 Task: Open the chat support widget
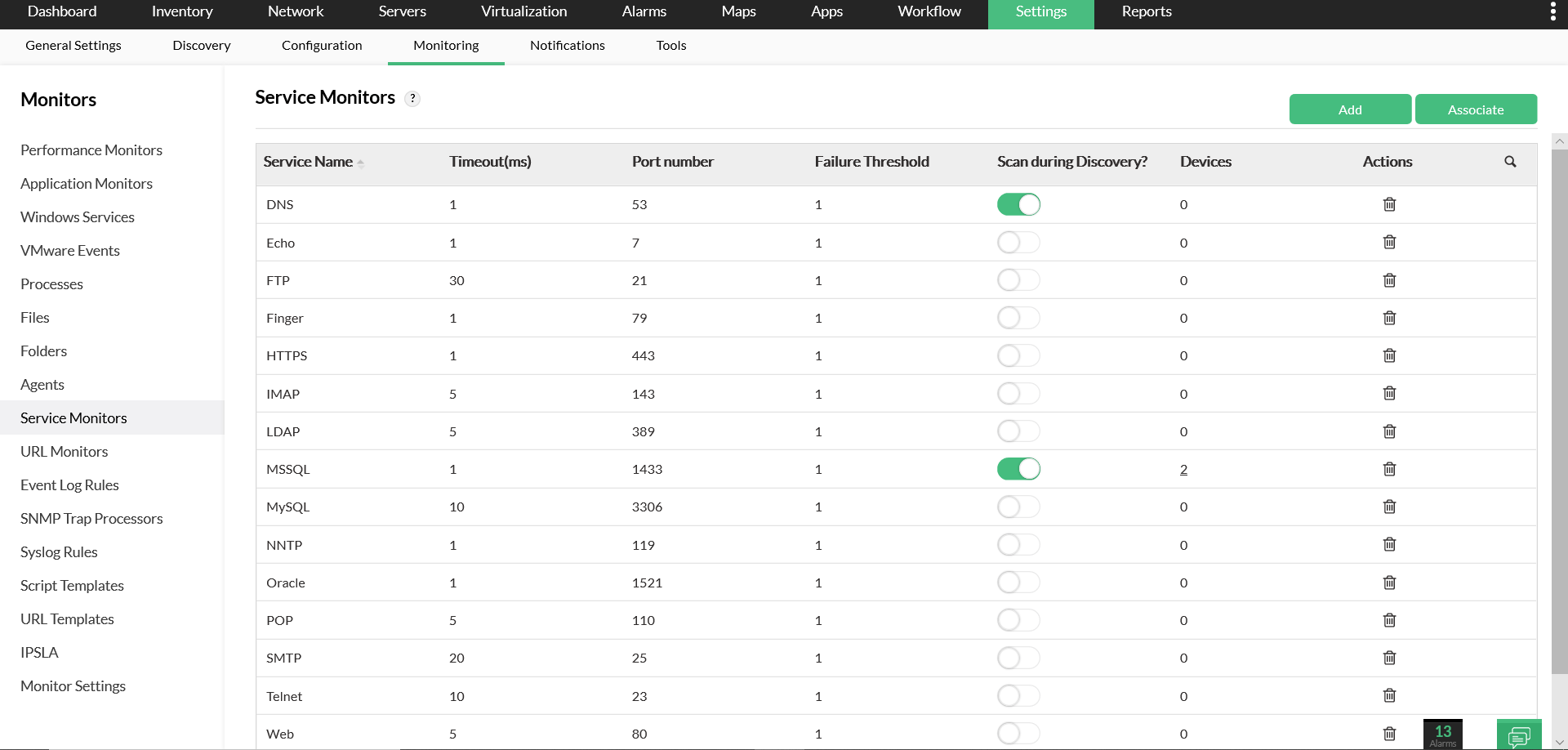point(1520,734)
